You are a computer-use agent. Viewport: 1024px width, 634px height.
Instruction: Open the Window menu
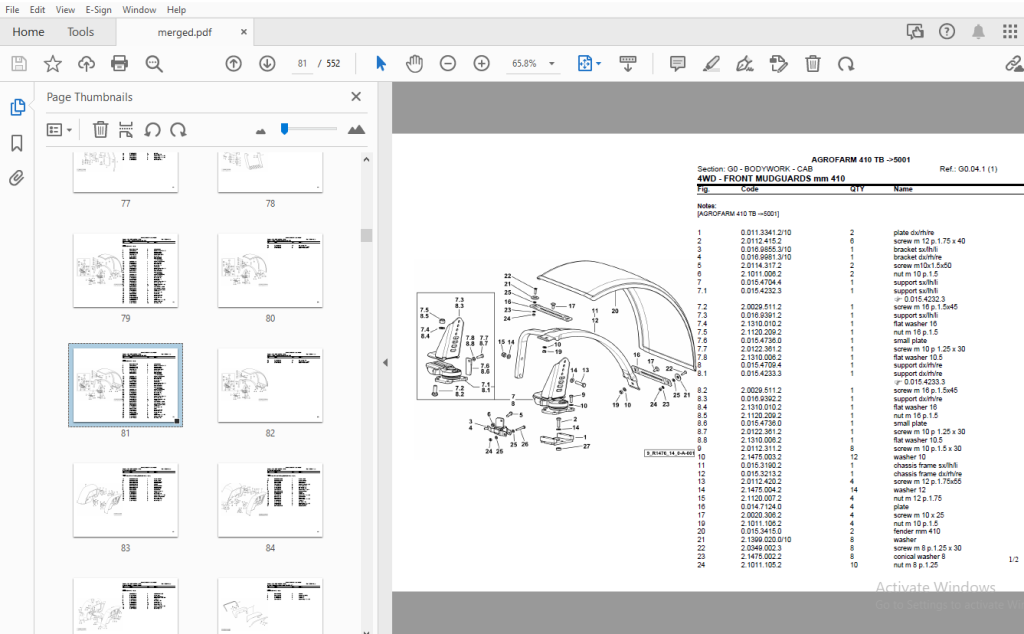point(139,10)
